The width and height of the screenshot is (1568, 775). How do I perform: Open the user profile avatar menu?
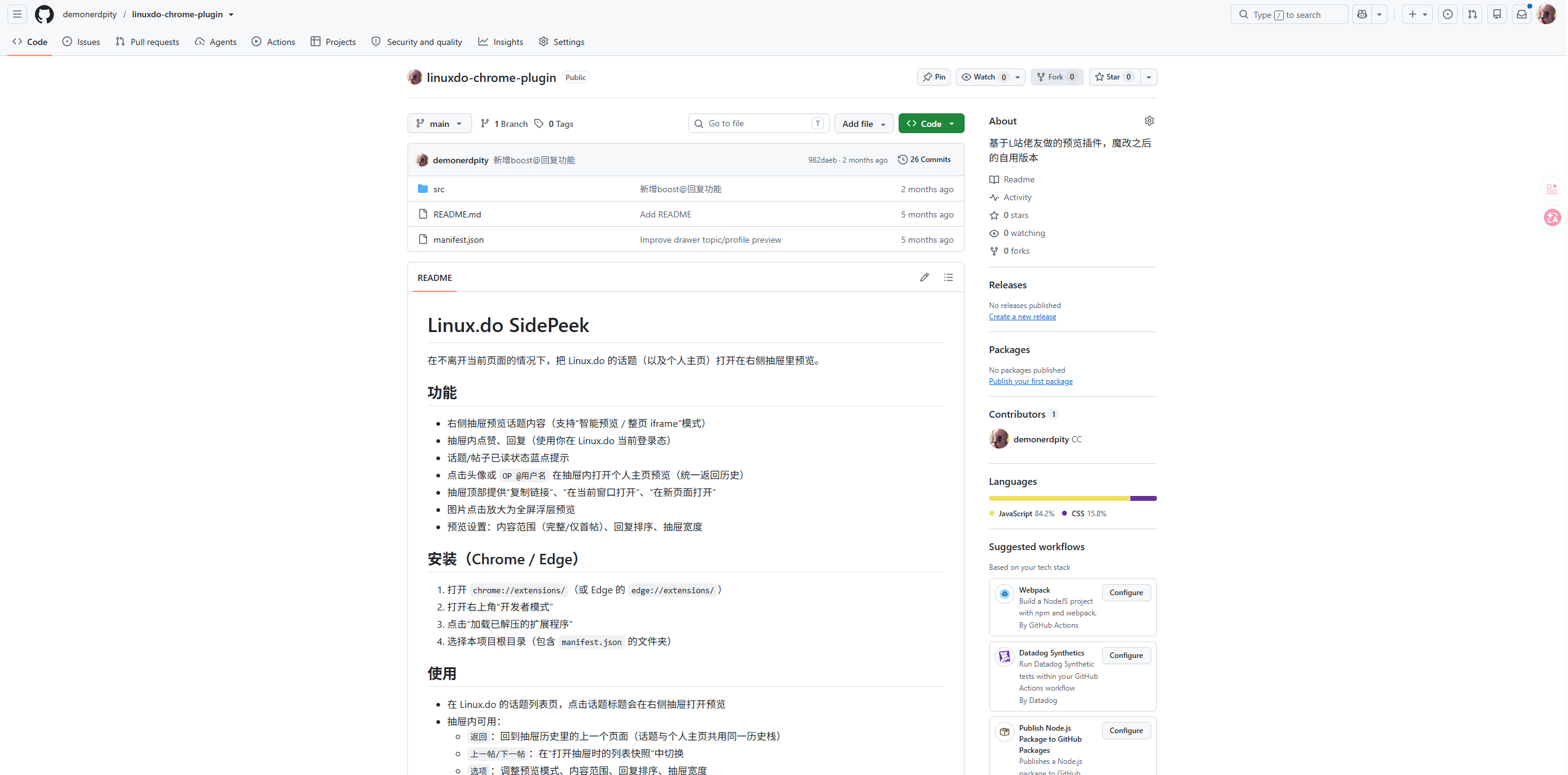click(1547, 14)
